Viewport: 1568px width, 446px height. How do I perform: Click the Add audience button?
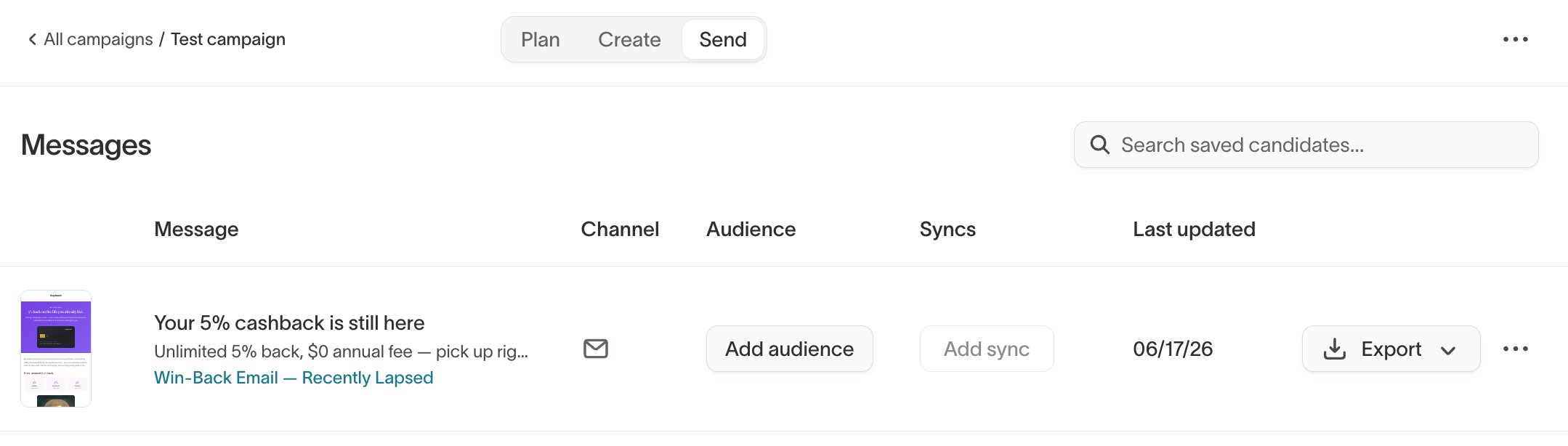coord(789,349)
